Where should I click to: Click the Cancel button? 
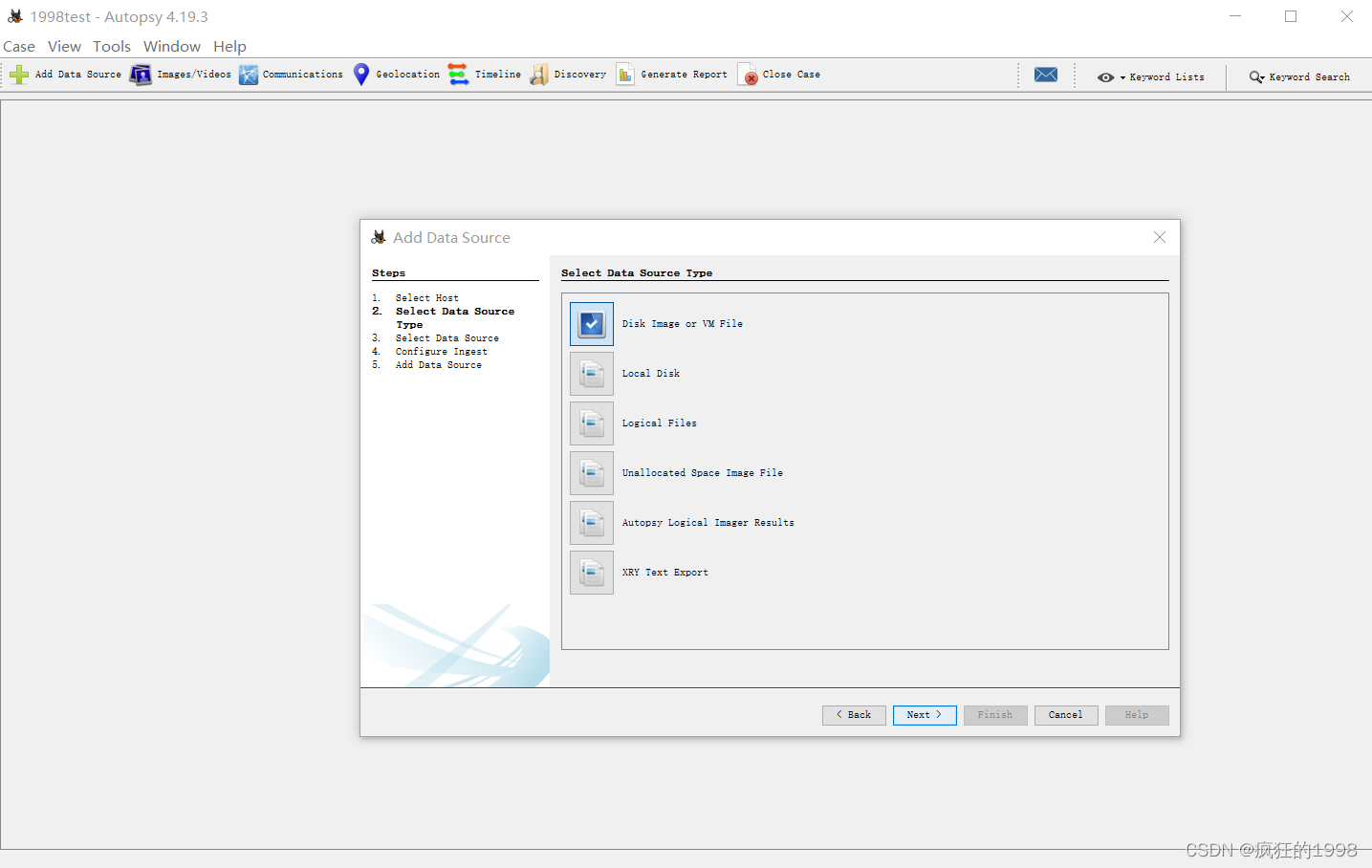point(1066,715)
